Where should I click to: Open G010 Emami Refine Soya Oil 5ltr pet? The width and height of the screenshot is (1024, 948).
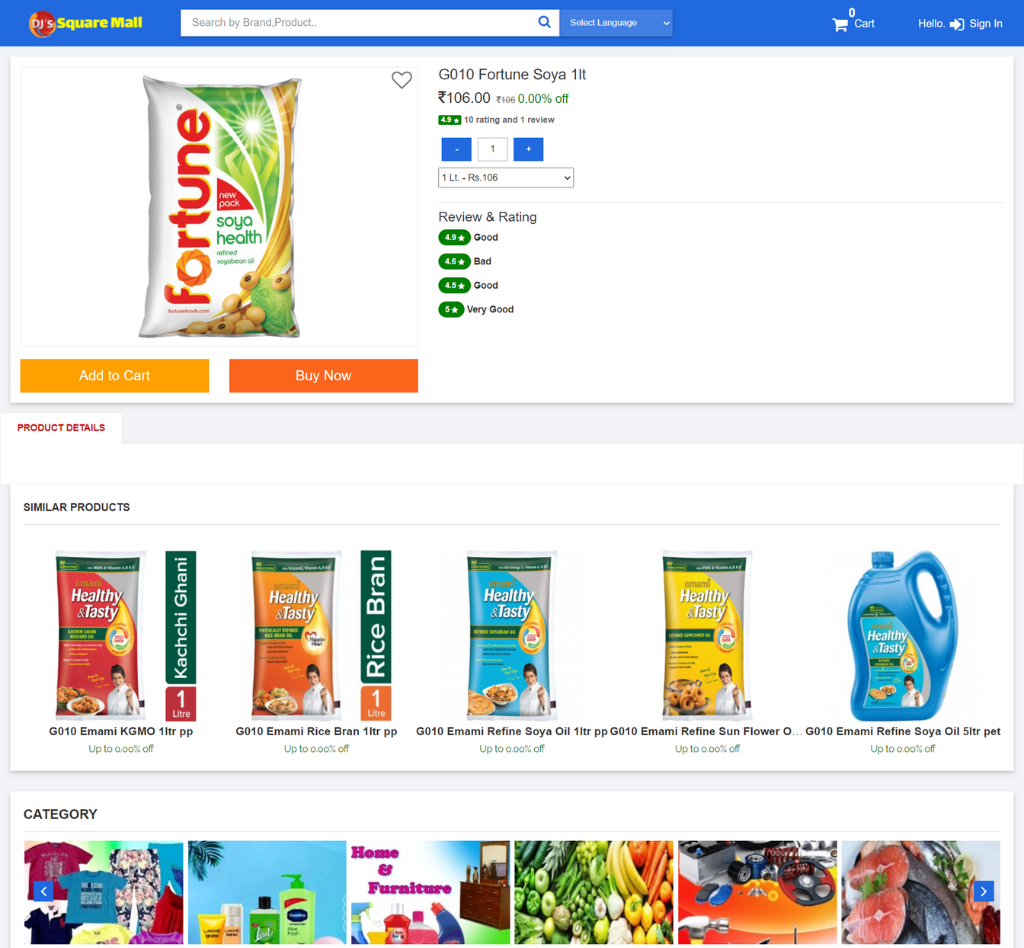pyautogui.click(x=903, y=731)
